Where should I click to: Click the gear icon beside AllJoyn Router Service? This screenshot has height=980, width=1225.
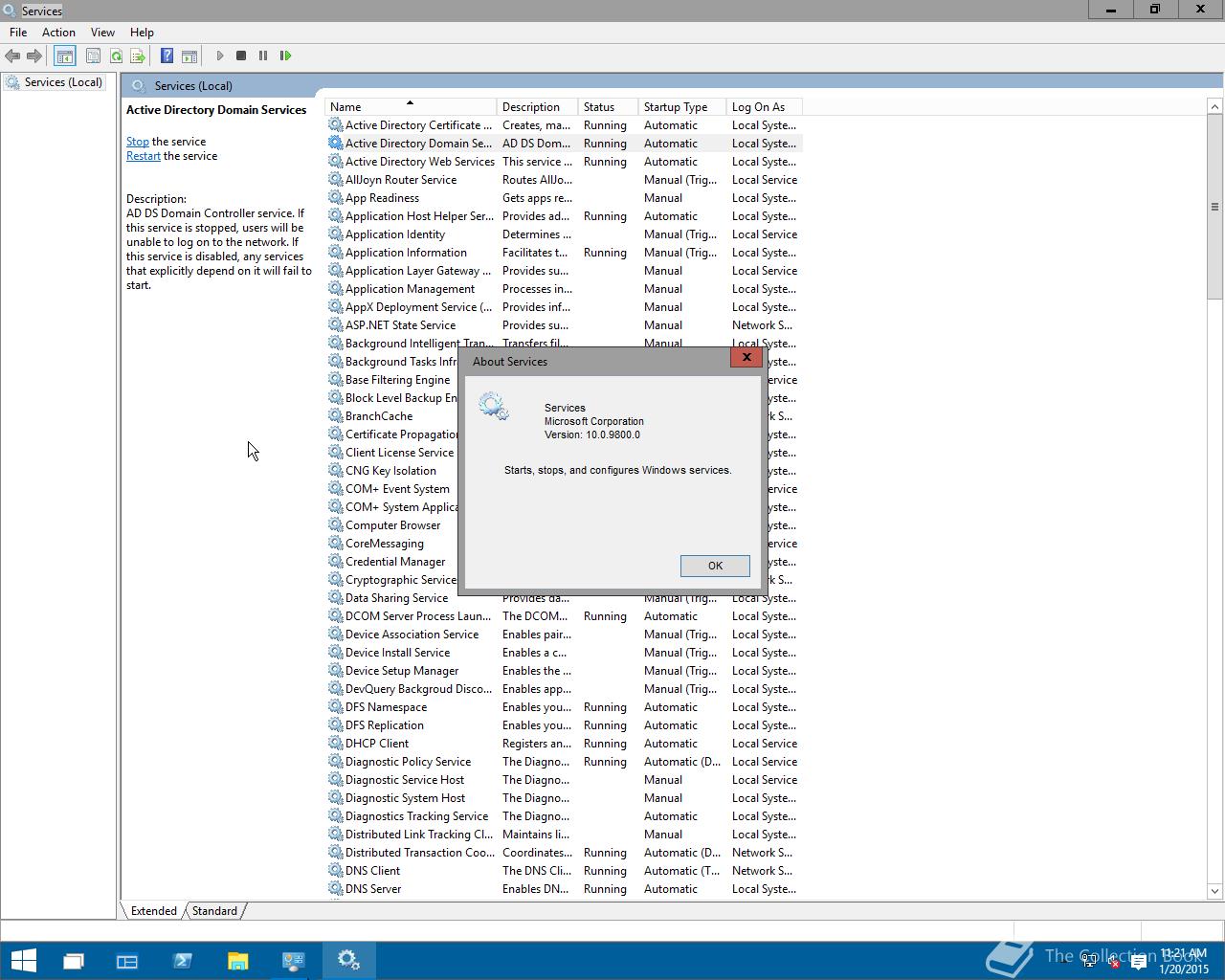tap(335, 180)
